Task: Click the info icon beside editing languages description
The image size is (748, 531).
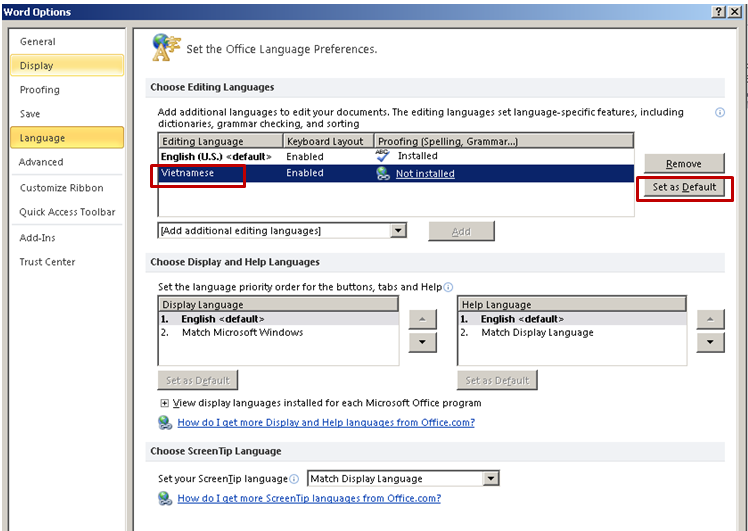Action: coord(720,113)
